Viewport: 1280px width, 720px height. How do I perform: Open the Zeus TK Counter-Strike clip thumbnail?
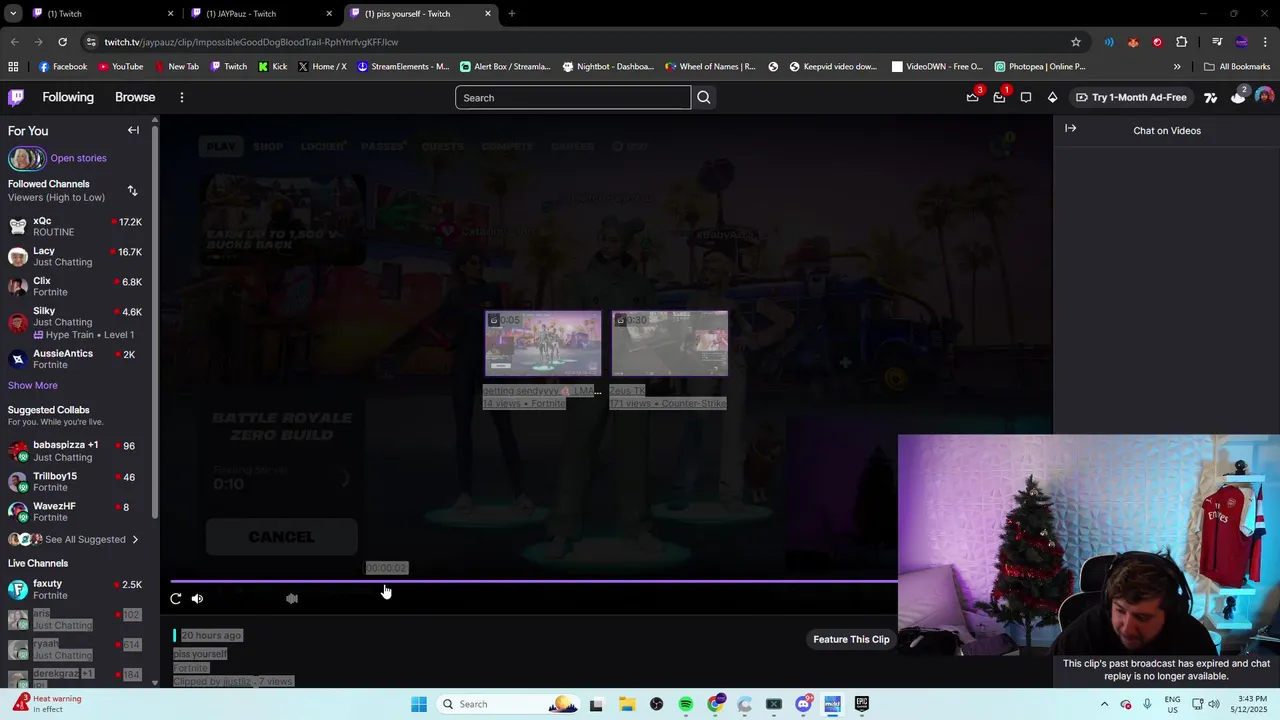[x=670, y=343]
